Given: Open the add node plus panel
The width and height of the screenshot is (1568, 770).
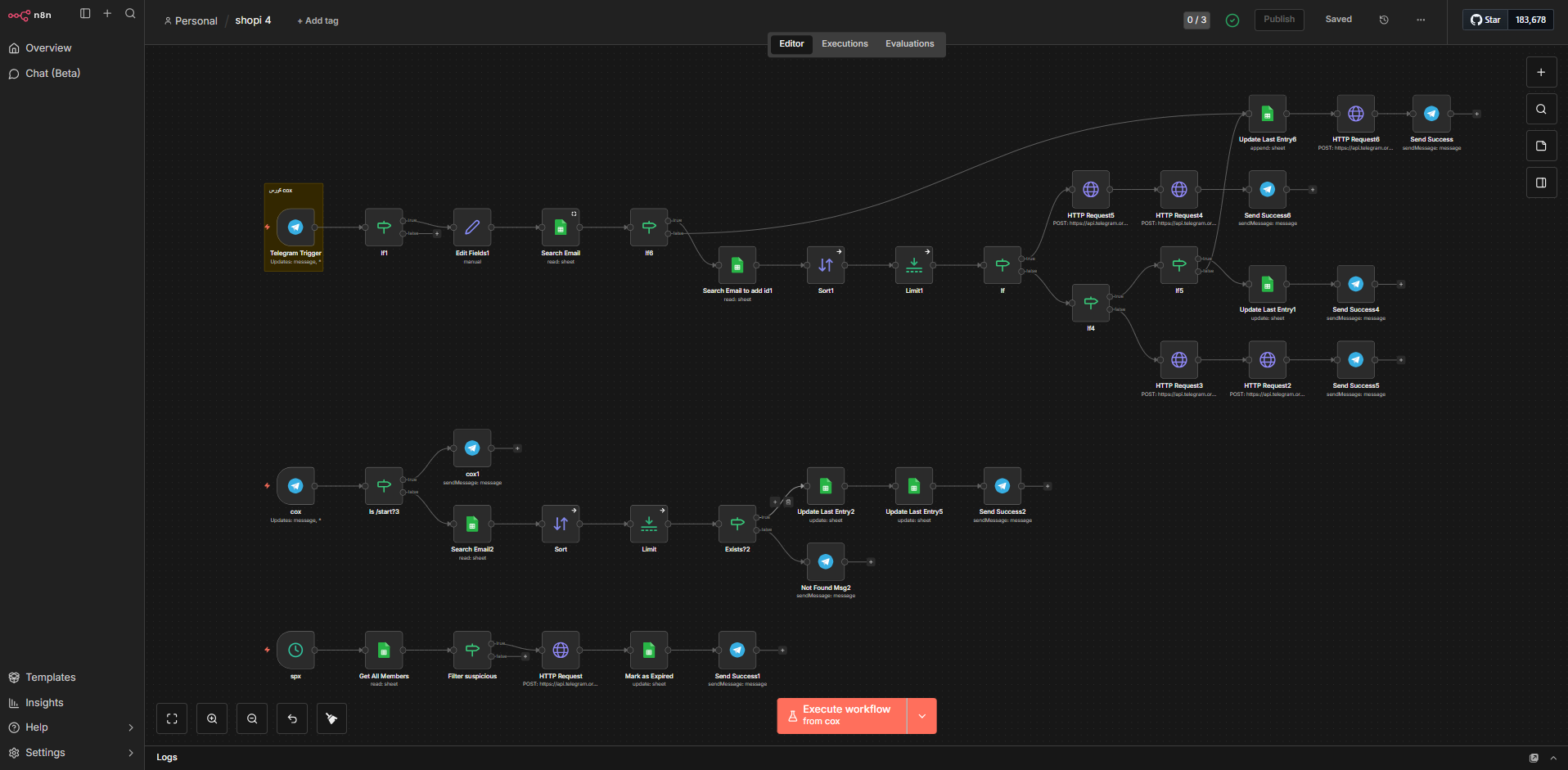Looking at the screenshot, I should [1541, 72].
